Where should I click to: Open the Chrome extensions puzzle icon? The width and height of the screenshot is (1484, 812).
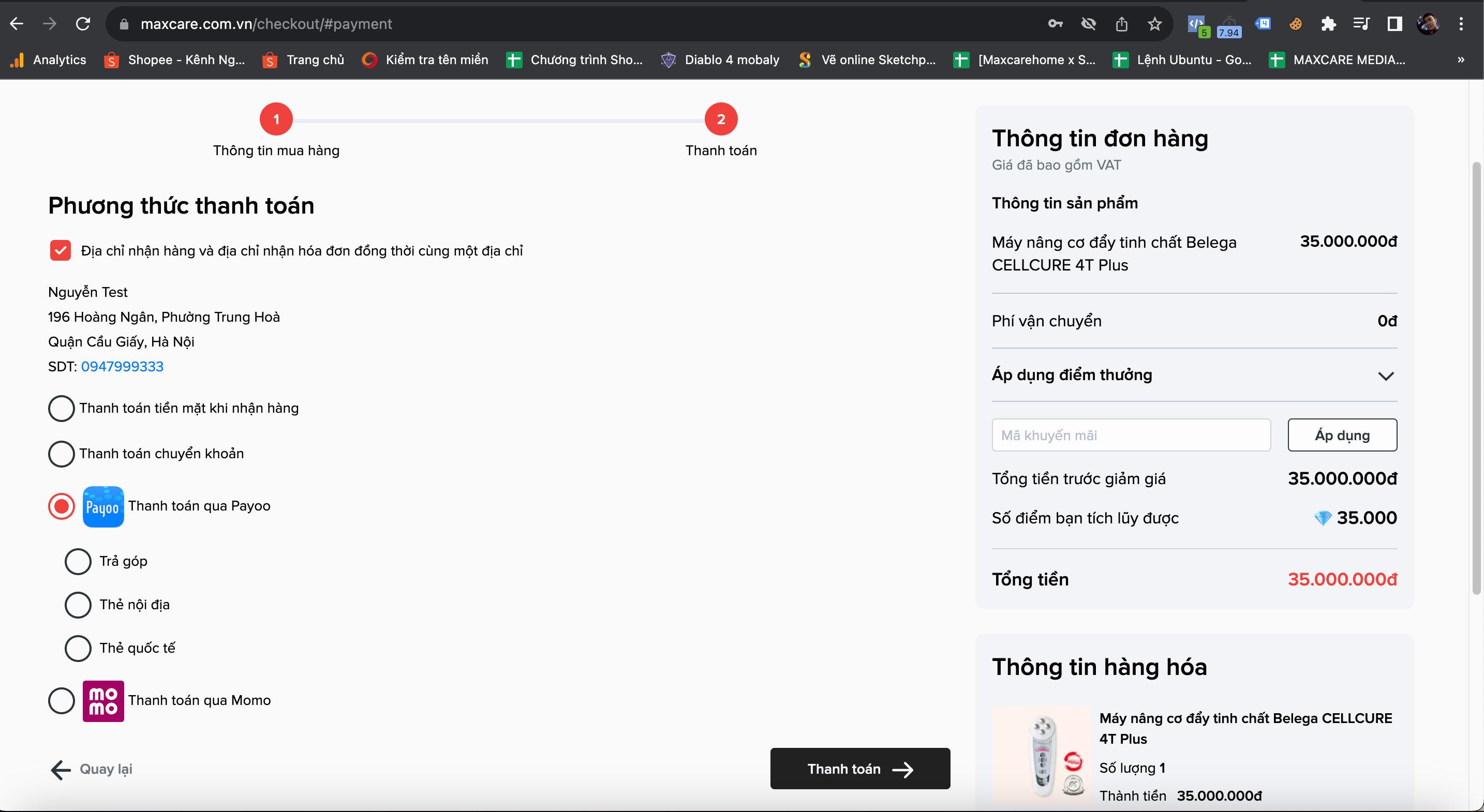(x=1328, y=24)
